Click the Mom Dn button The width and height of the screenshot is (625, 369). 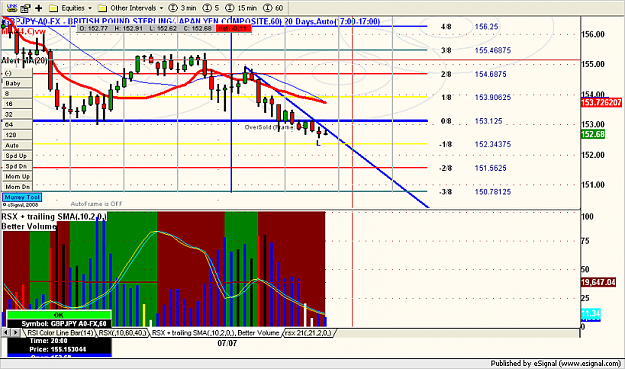(17, 187)
